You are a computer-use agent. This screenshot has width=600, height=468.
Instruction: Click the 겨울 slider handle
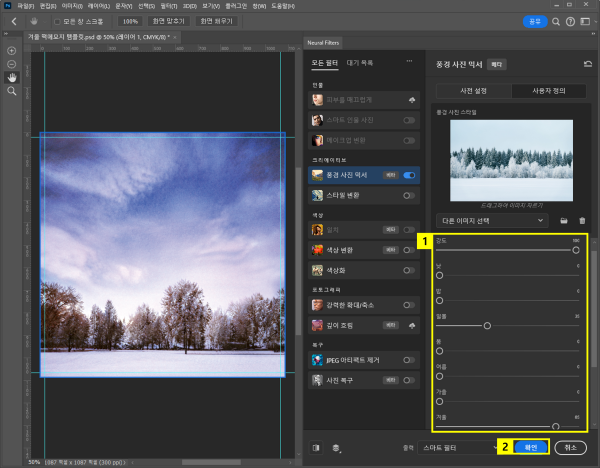click(556, 426)
